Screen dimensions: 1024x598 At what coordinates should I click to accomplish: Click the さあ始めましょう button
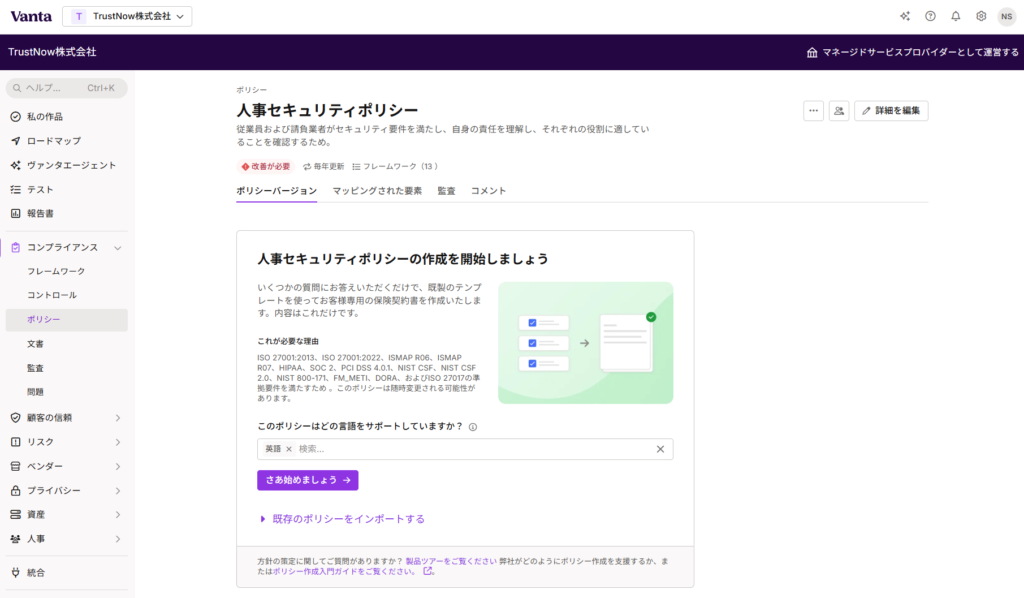tap(307, 481)
